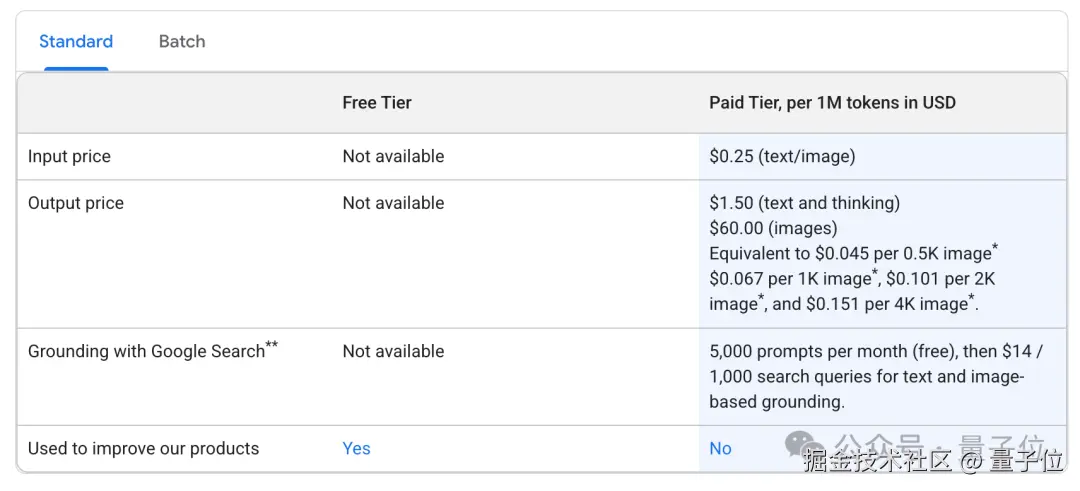Click the "$0.25 (text/image)" price cell

coord(782,157)
